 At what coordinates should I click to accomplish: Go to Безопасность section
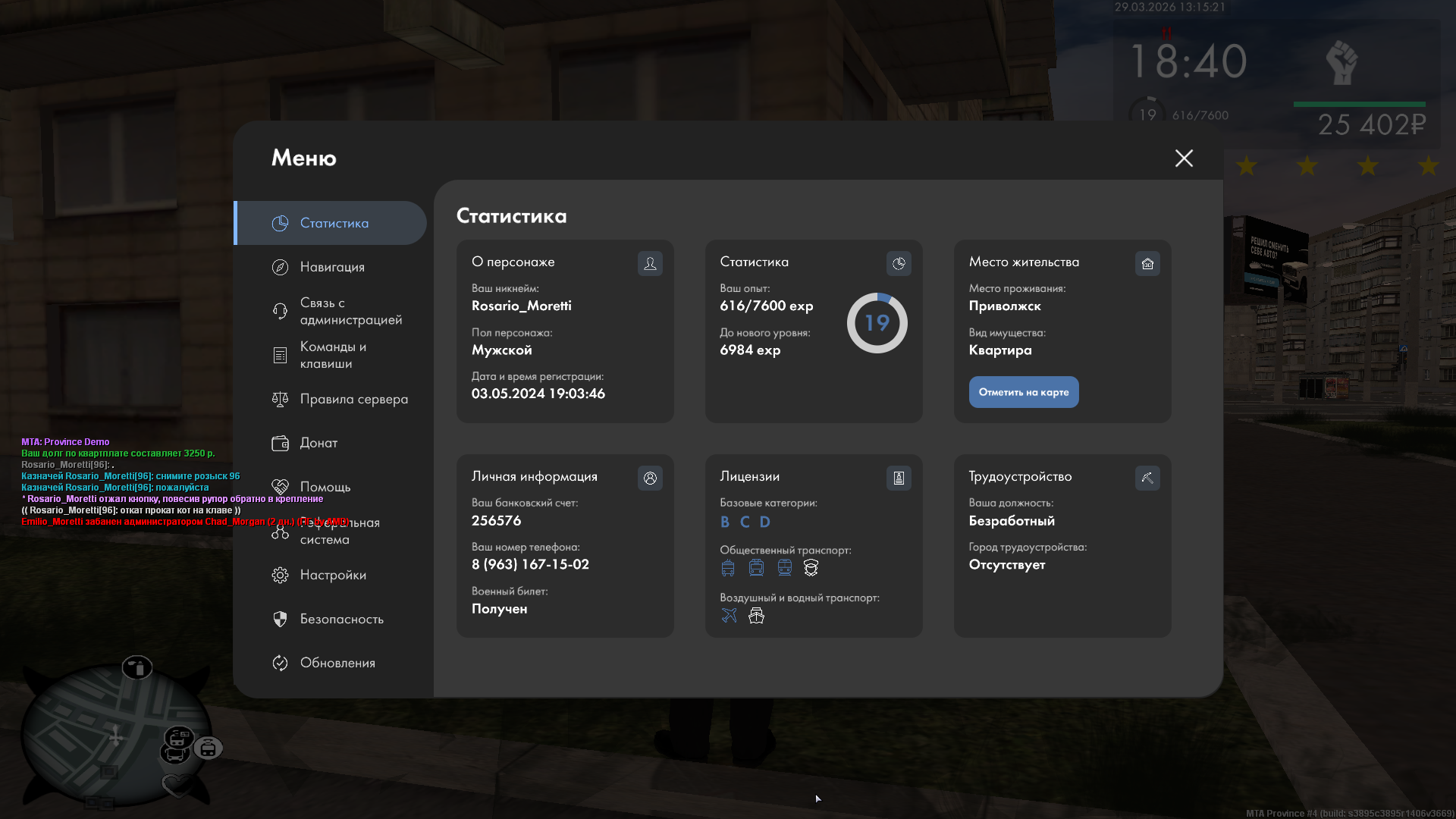[341, 619]
